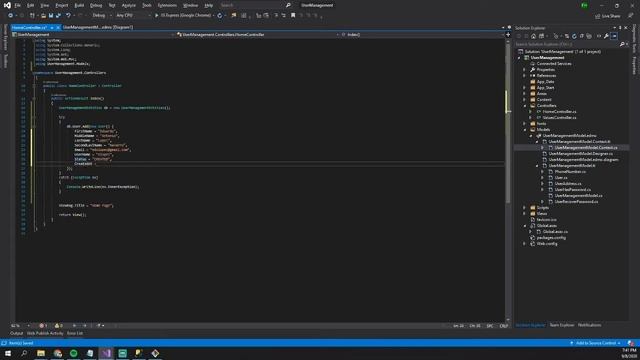Open the Tools menu
This screenshot has width=640, height=360.
click(147, 5)
